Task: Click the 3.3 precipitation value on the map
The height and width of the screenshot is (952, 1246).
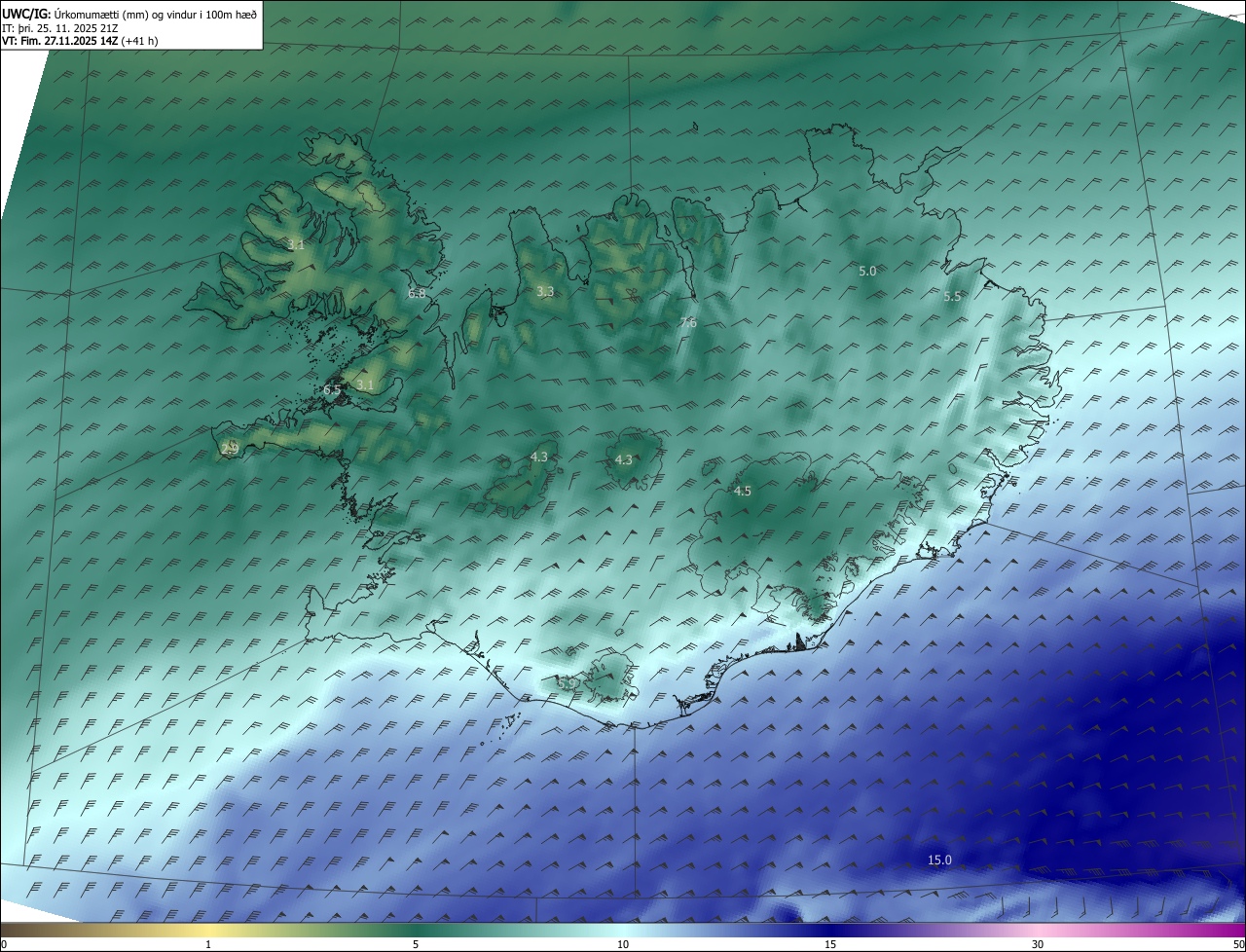Action: click(545, 291)
